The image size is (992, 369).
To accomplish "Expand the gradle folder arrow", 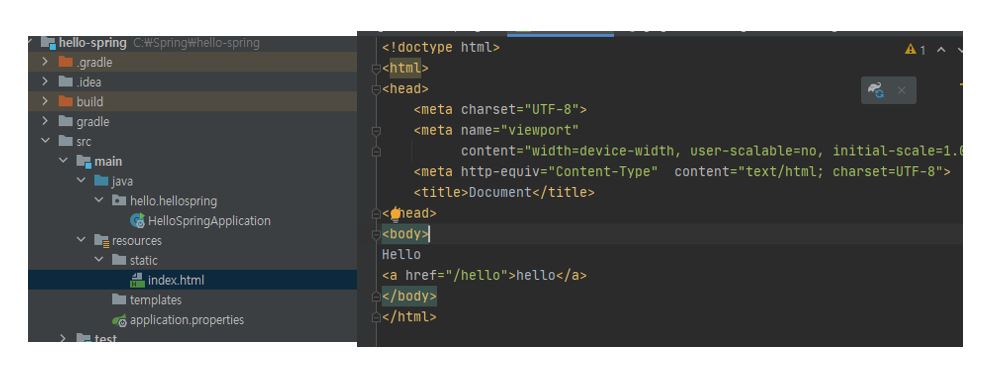I will point(45,121).
